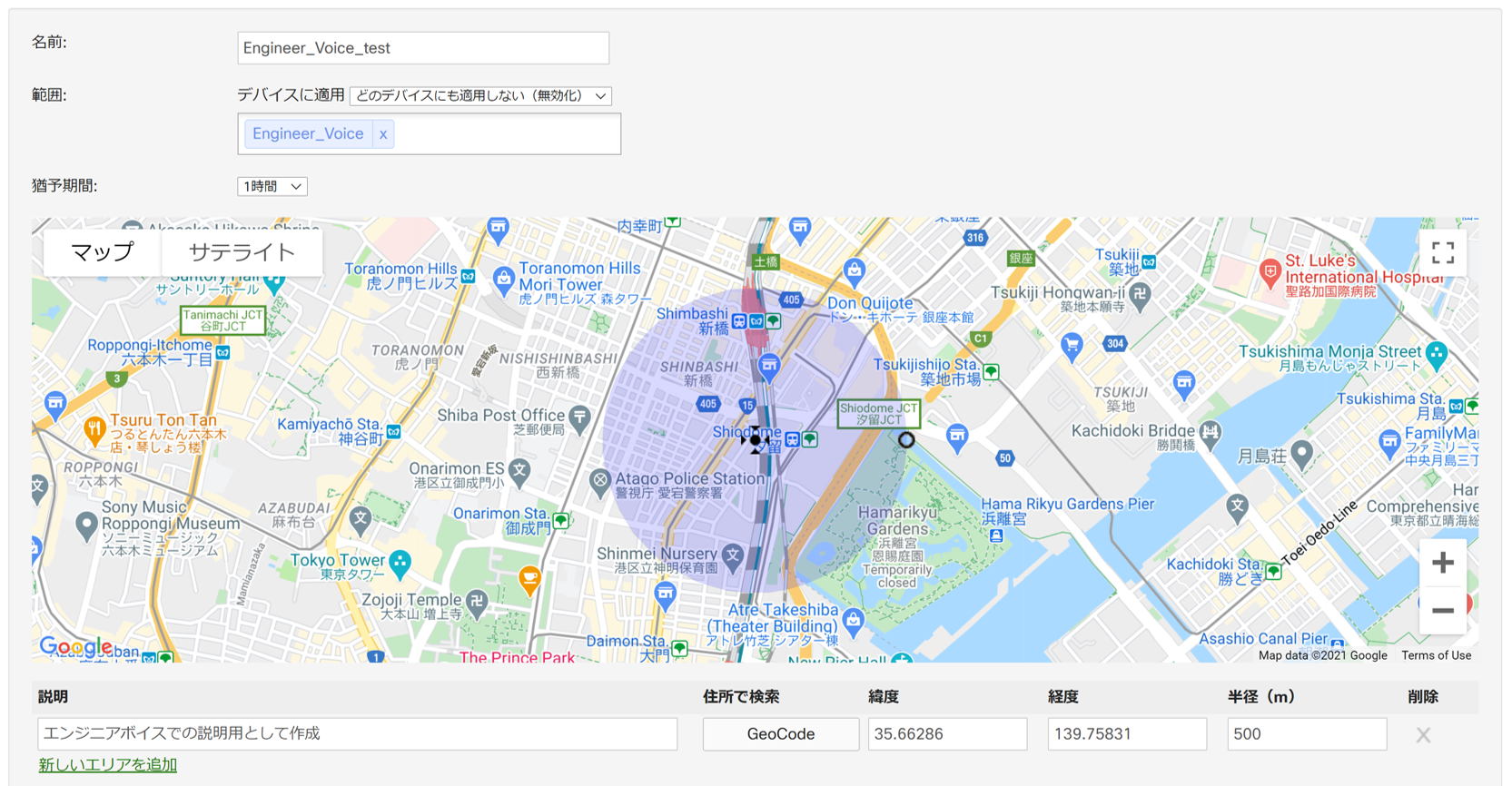The width and height of the screenshot is (1512, 786).
Task: Click the Toranomon Hills Mori Tower pin
Action: (504, 279)
